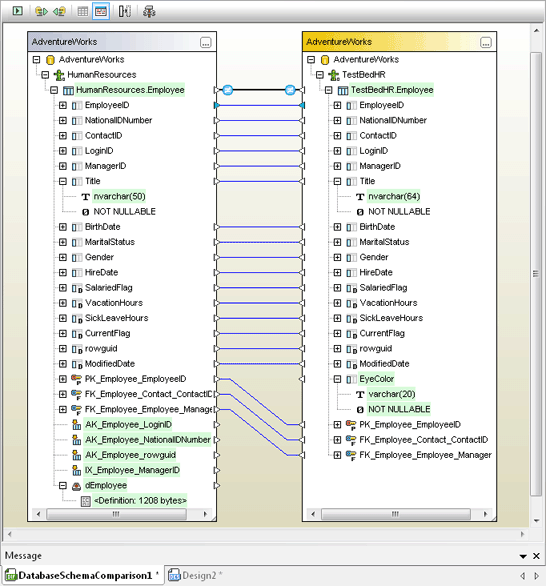Open right AdventureWorks component options button
Viewport: 546px width, 586px height.
pos(485,43)
